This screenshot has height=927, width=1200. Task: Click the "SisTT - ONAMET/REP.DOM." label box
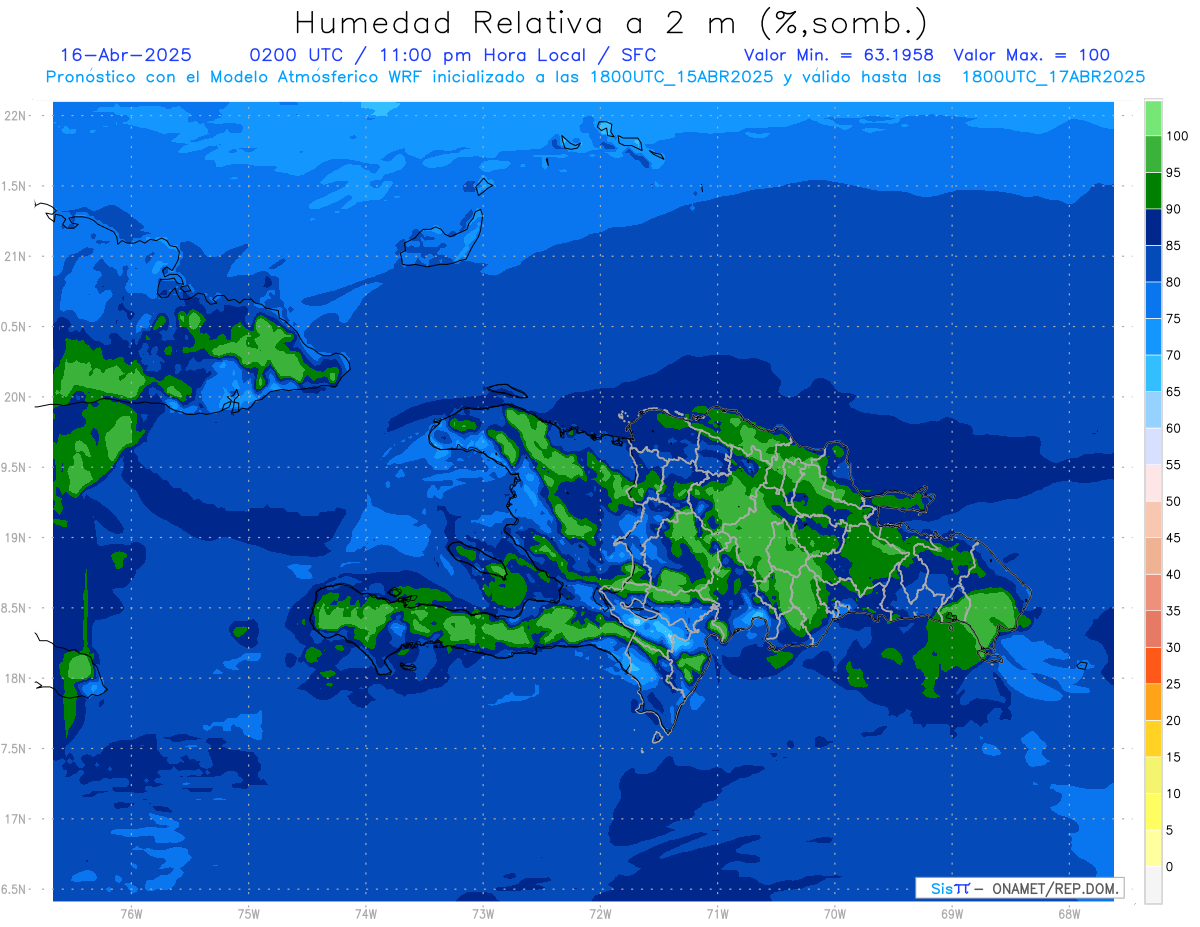tap(1019, 888)
